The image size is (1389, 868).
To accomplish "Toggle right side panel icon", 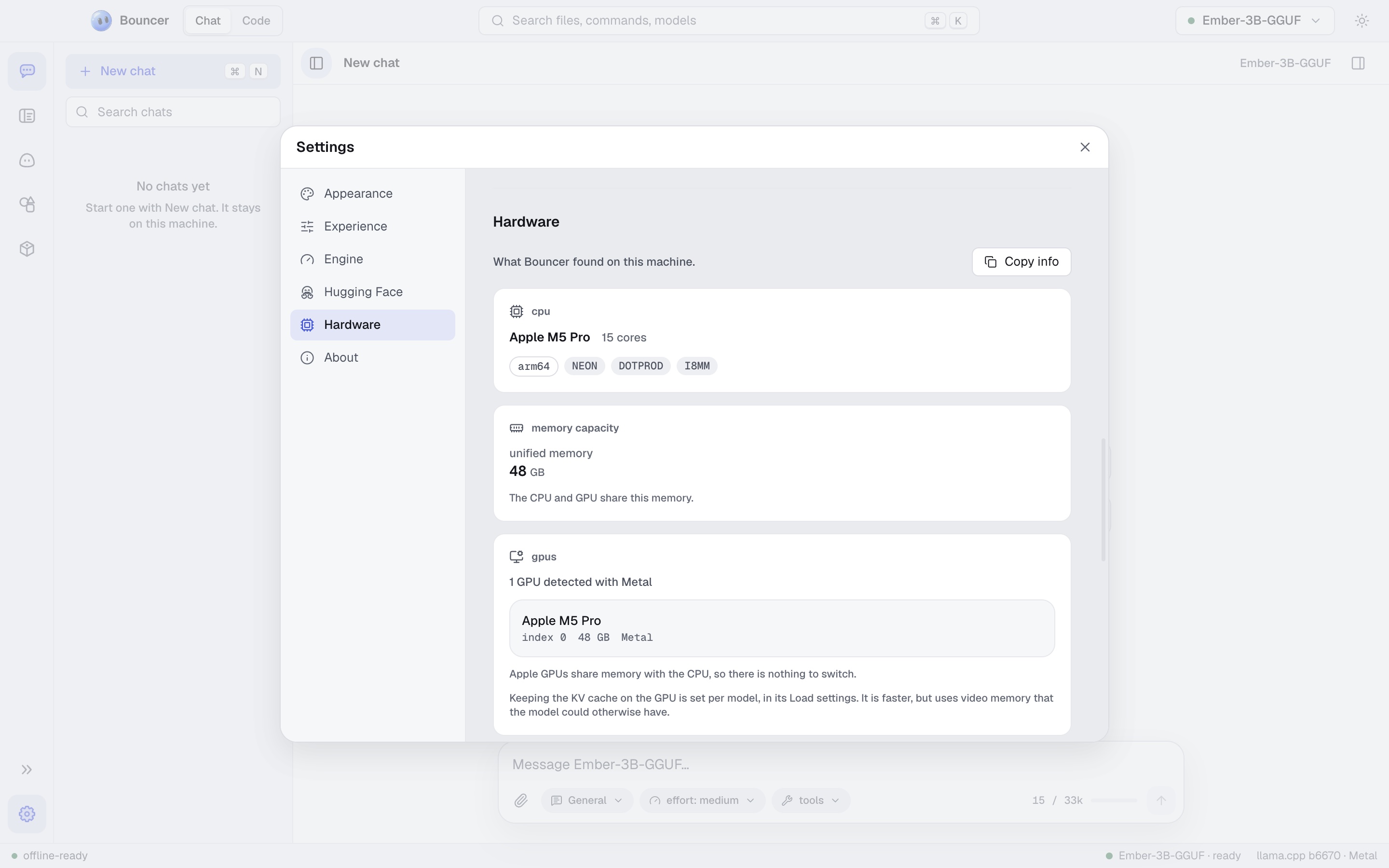I will click(1358, 63).
